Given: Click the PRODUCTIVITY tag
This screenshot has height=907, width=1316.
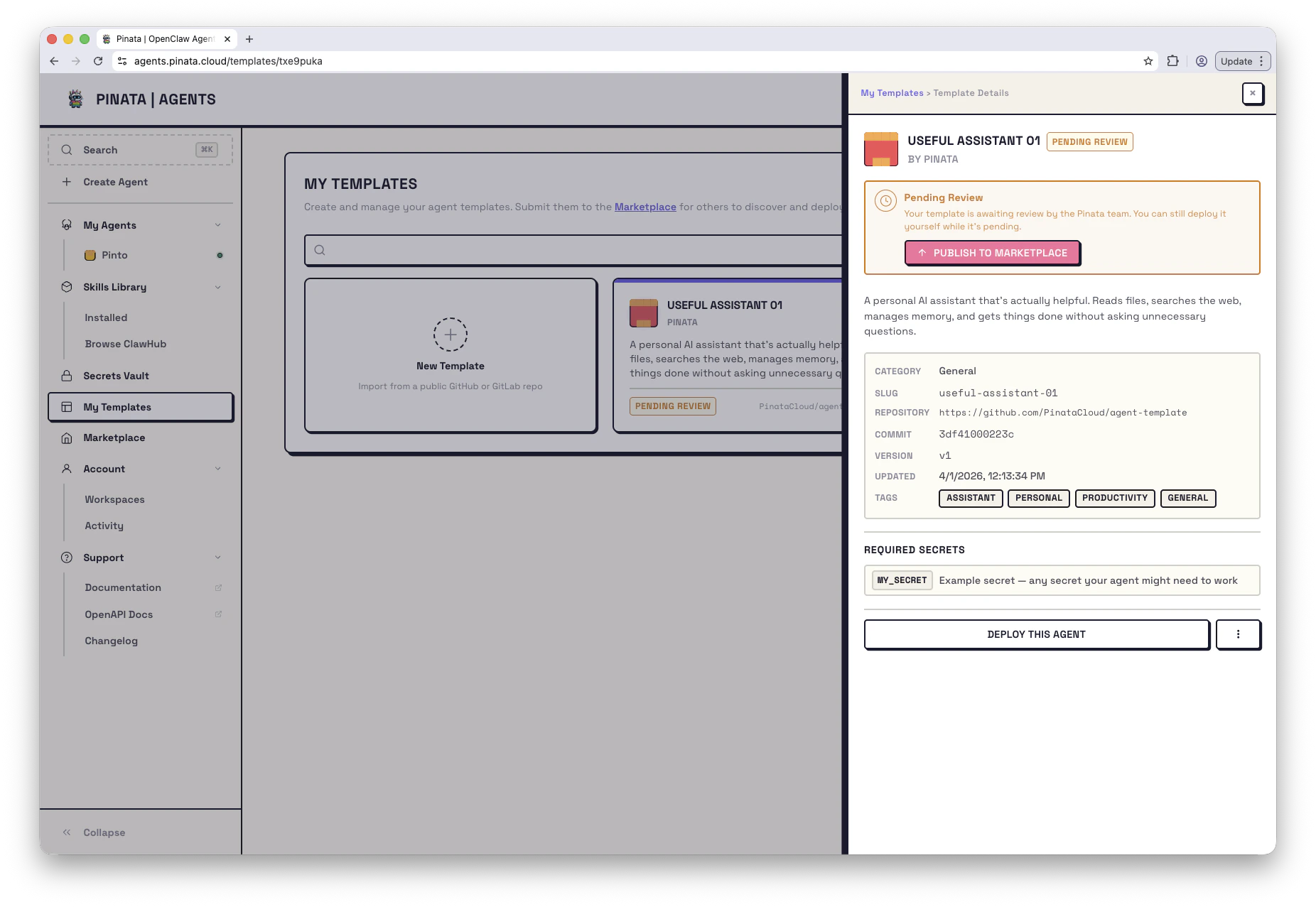Looking at the screenshot, I should (x=1115, y=498).
